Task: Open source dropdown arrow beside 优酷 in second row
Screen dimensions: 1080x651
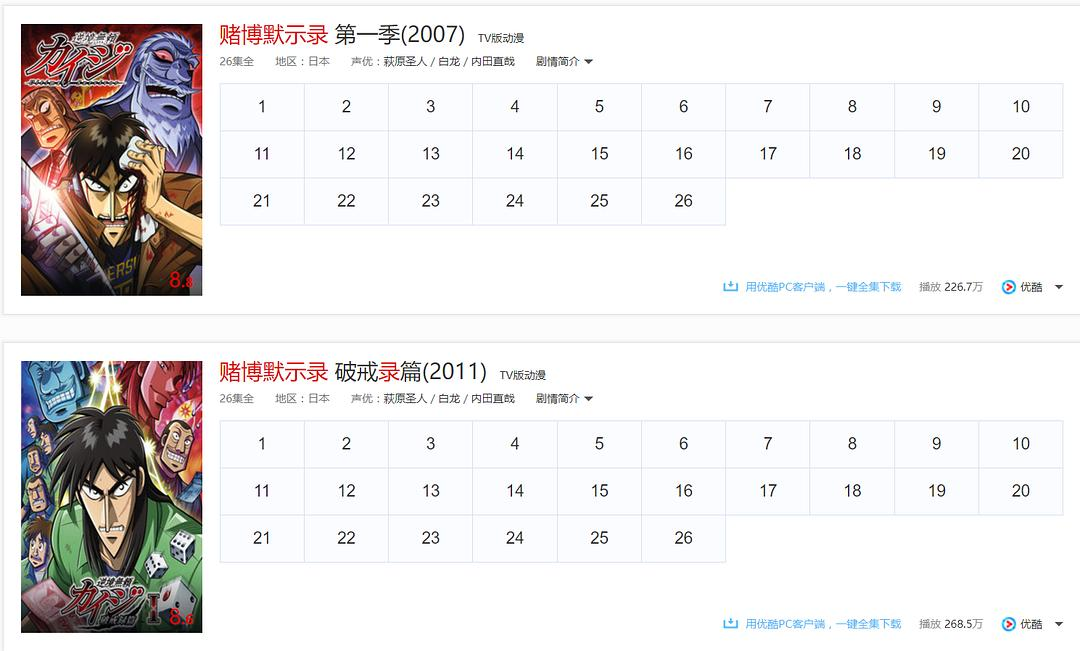Action: pos(1059,624)
